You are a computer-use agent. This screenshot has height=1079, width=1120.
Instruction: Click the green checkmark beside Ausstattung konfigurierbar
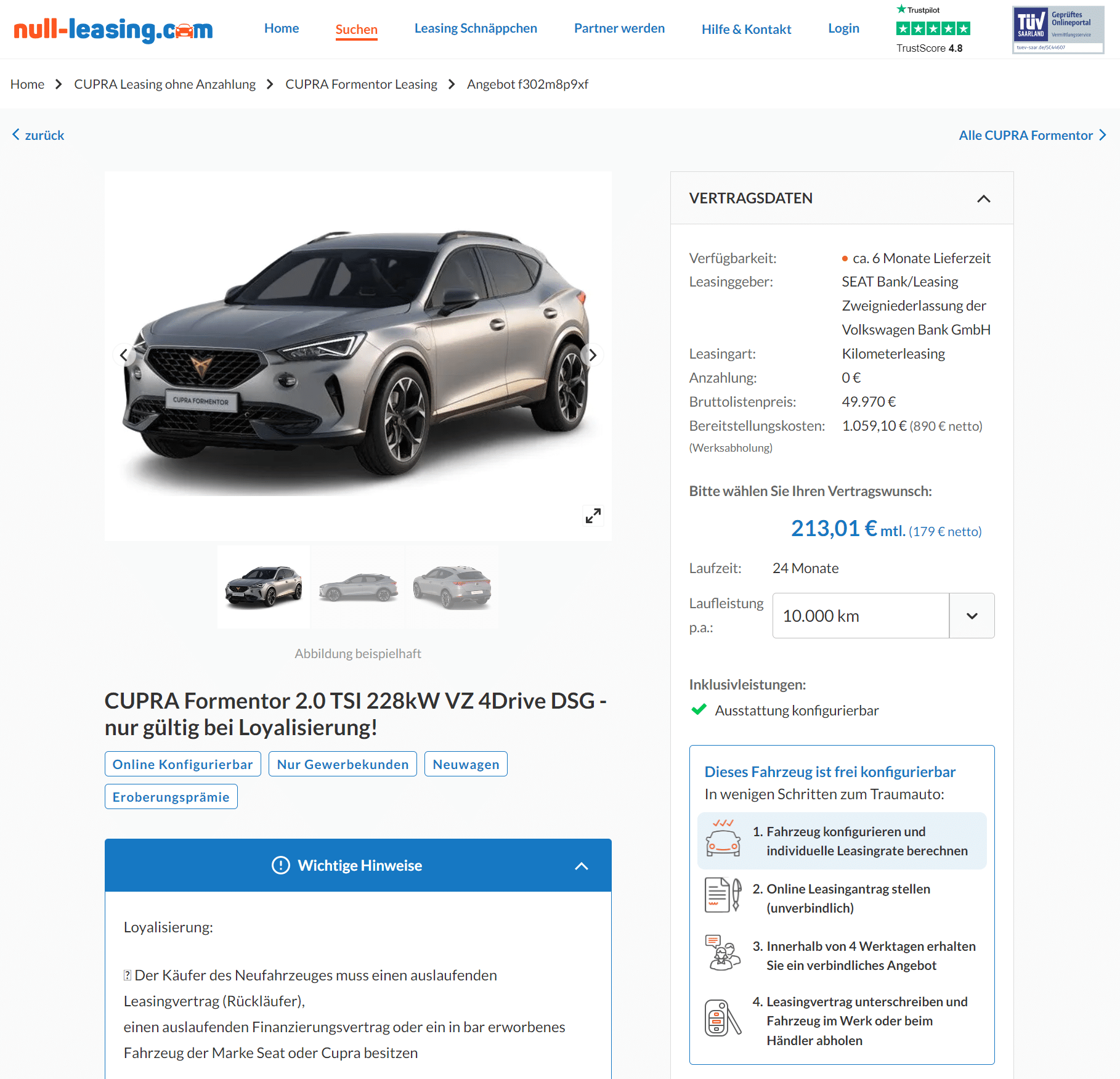tap(699, 710)
